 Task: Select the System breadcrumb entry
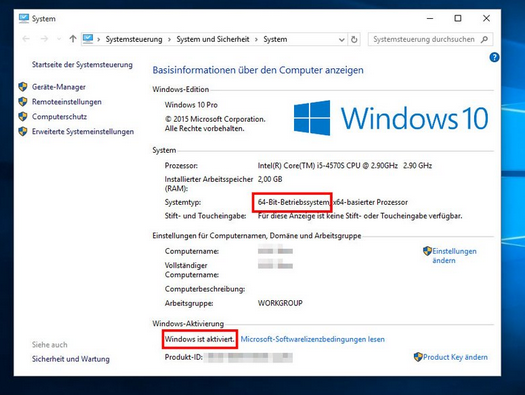coord(275,39)
